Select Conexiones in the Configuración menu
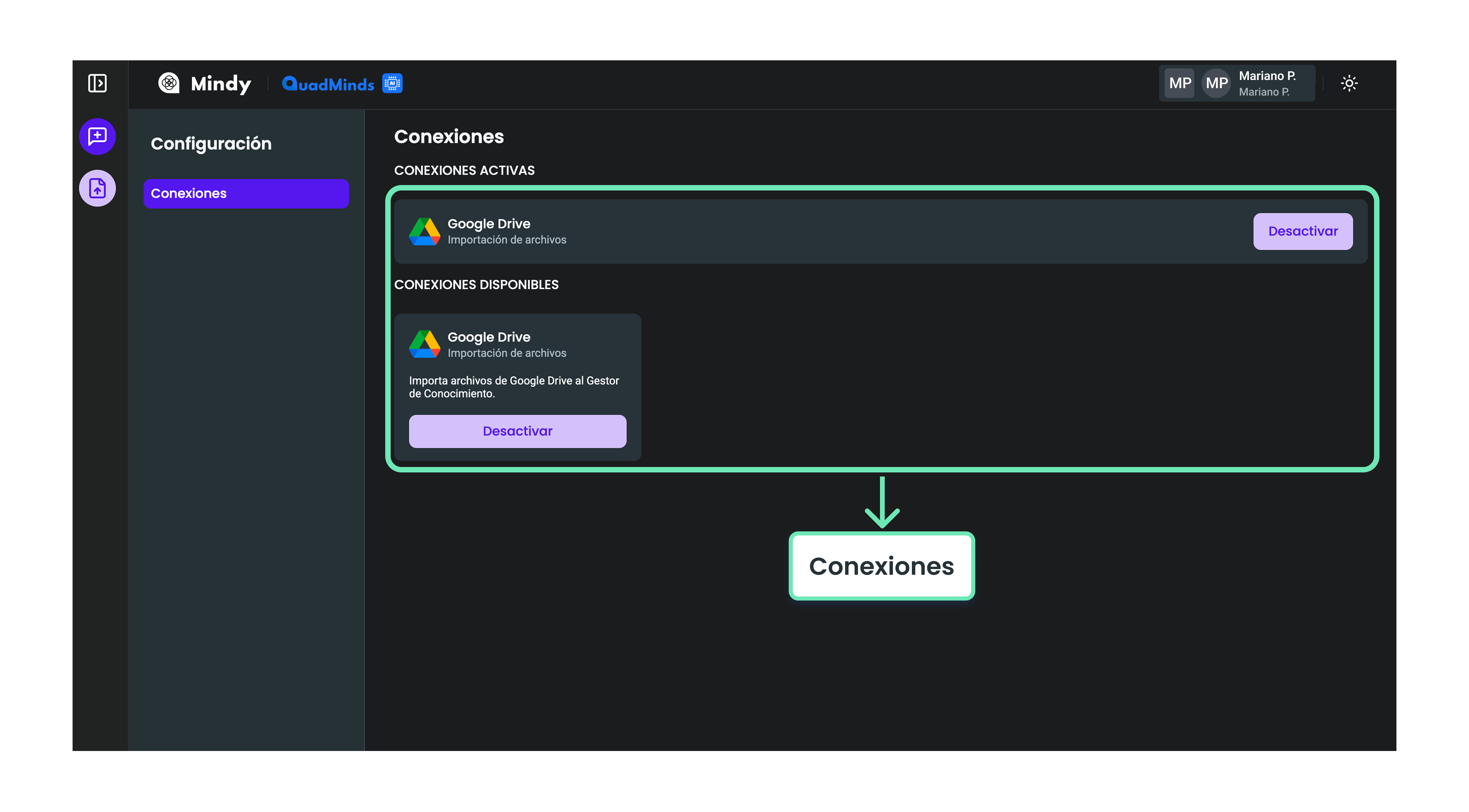Viewport: 1469px width, 812px height. coord(246,194)
